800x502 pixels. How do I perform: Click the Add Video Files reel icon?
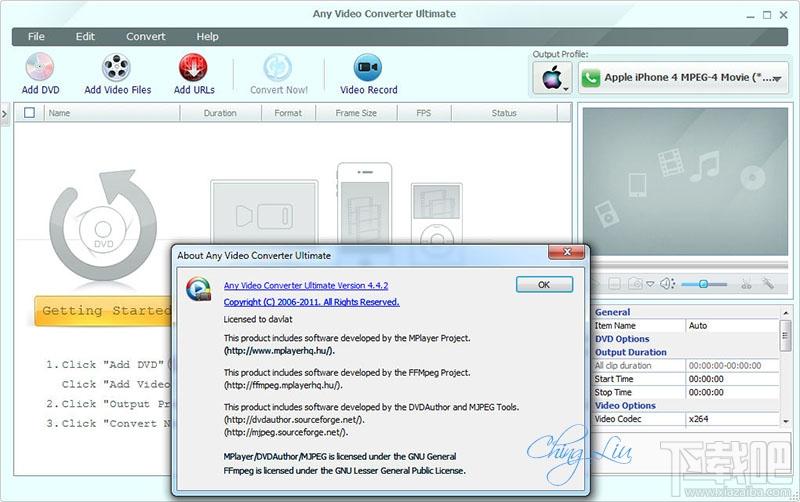116,67
